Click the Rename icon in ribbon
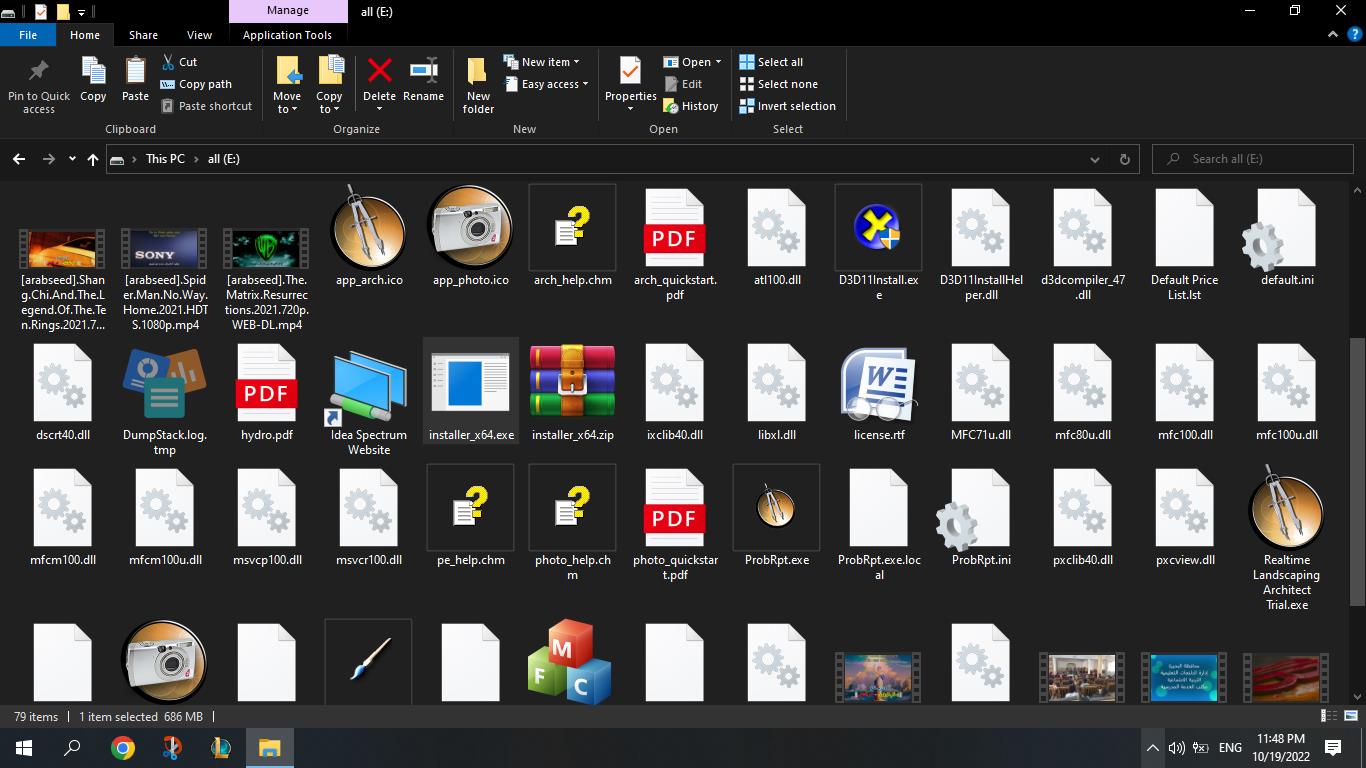This screenshot has width=1366, height=768. (423, 82)
